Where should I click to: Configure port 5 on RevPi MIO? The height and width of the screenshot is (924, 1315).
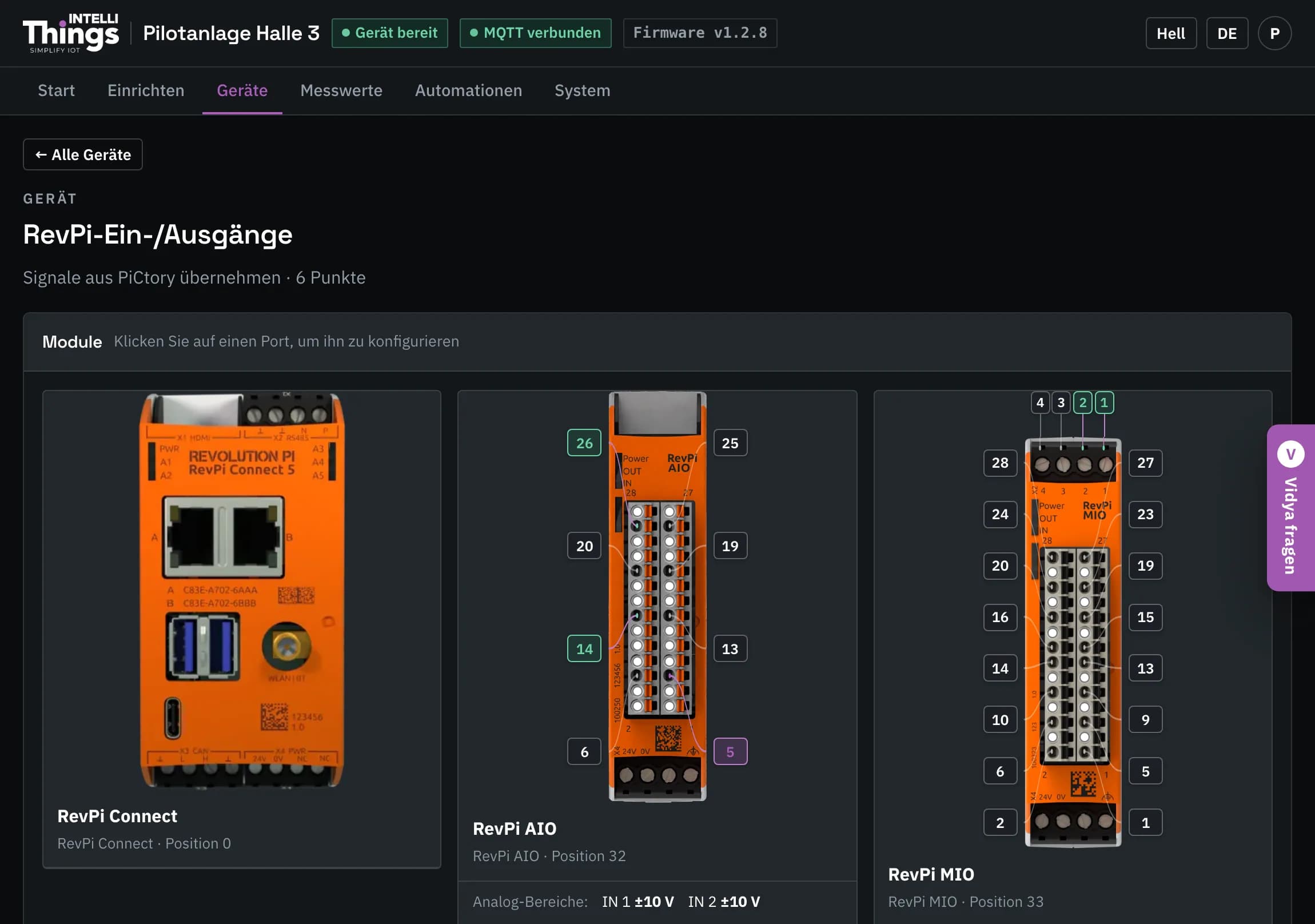[x=1145, y=771]
